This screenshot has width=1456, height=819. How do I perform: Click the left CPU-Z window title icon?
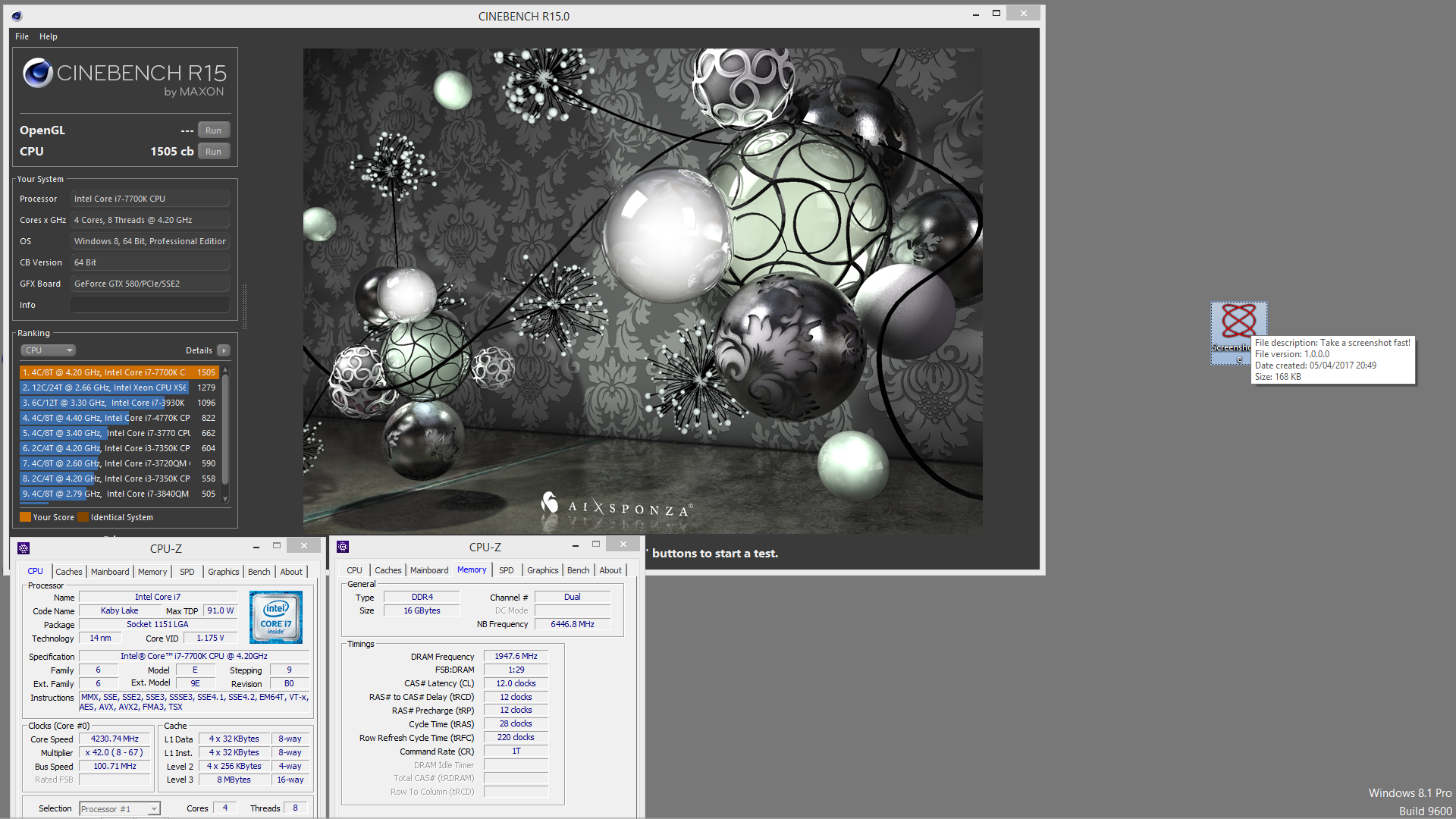pos(24,548)
